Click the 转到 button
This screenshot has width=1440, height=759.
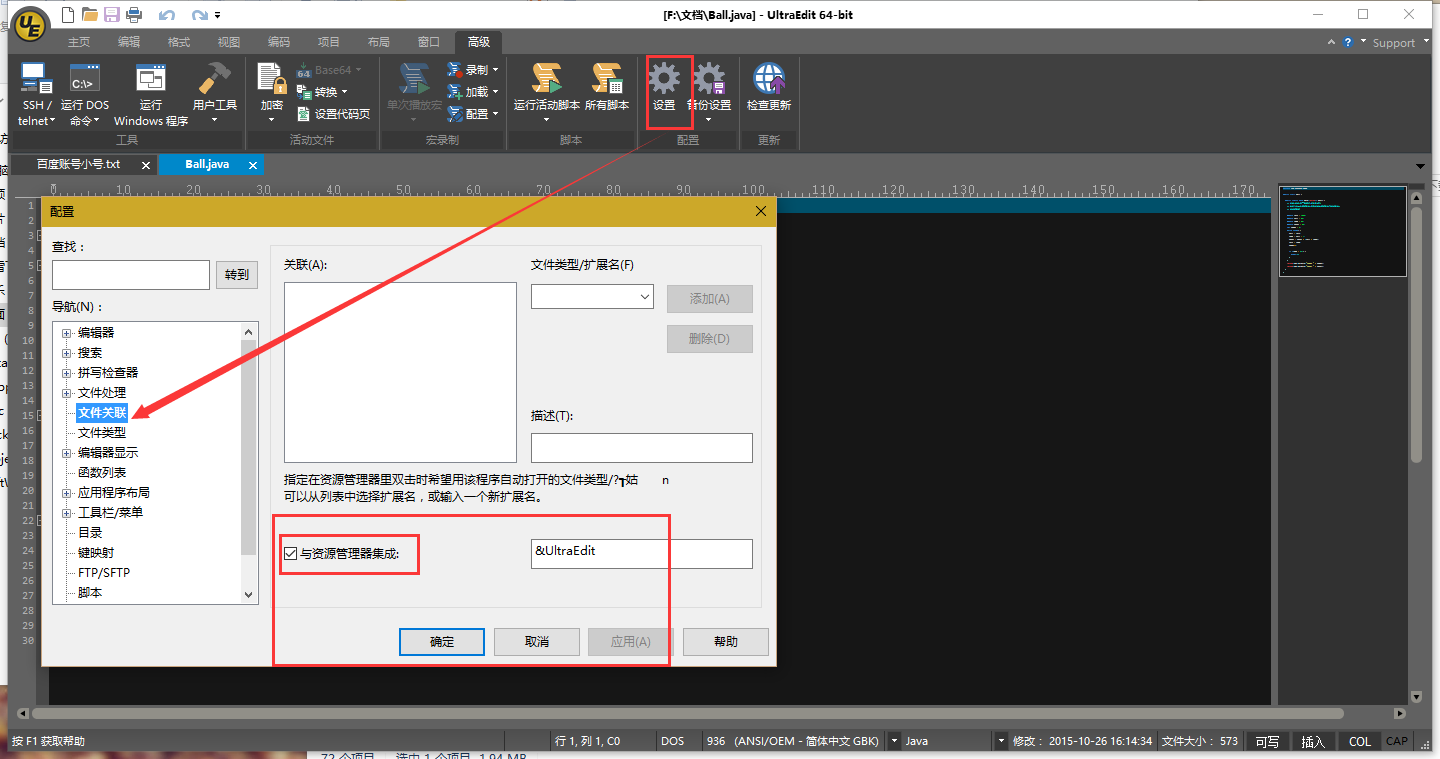[x=237, y=275]
